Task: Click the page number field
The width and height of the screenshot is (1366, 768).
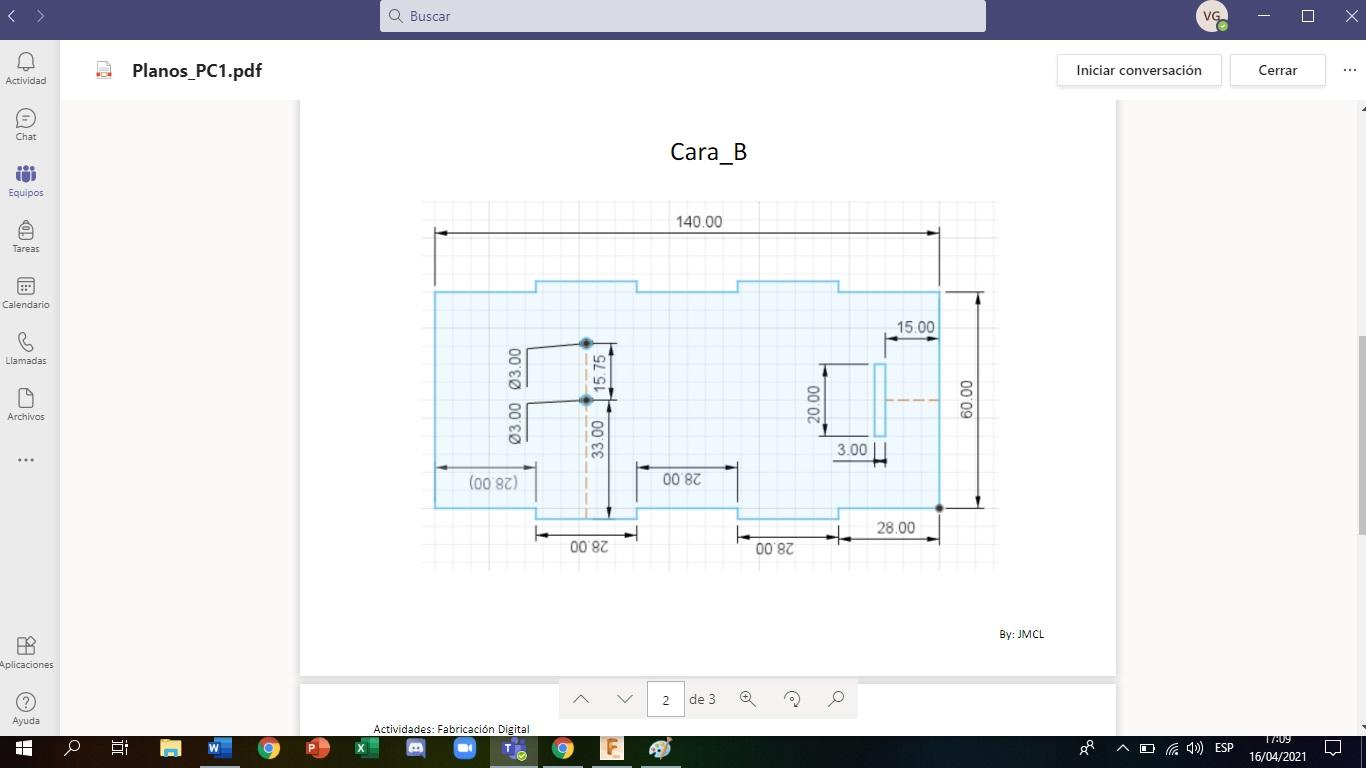Action: pyautogui.click(x=665, y=699)
